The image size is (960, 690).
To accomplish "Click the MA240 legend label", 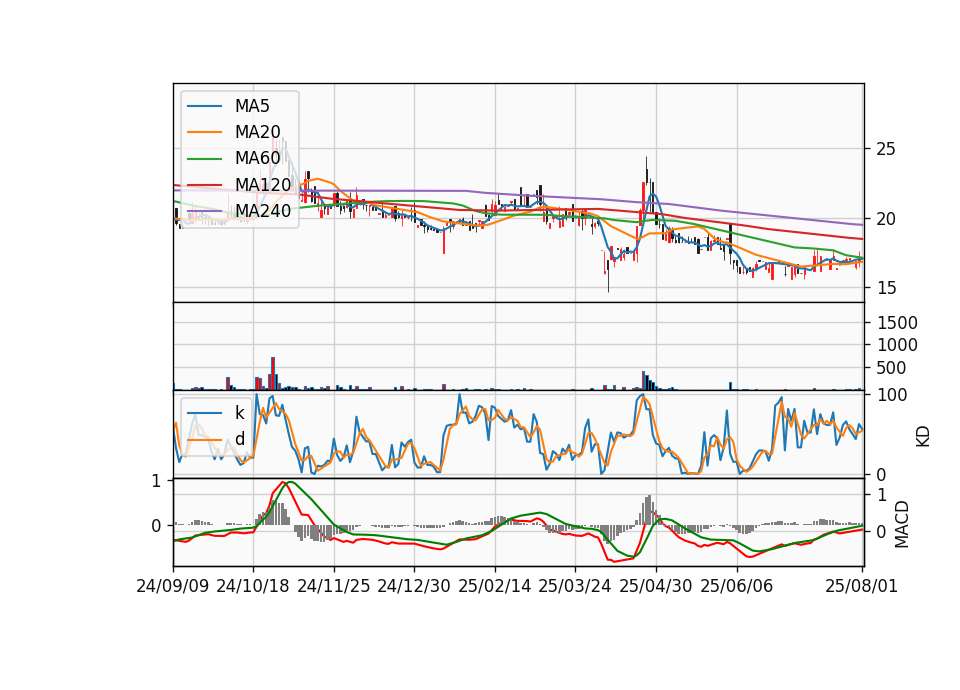I will (263, 211).
